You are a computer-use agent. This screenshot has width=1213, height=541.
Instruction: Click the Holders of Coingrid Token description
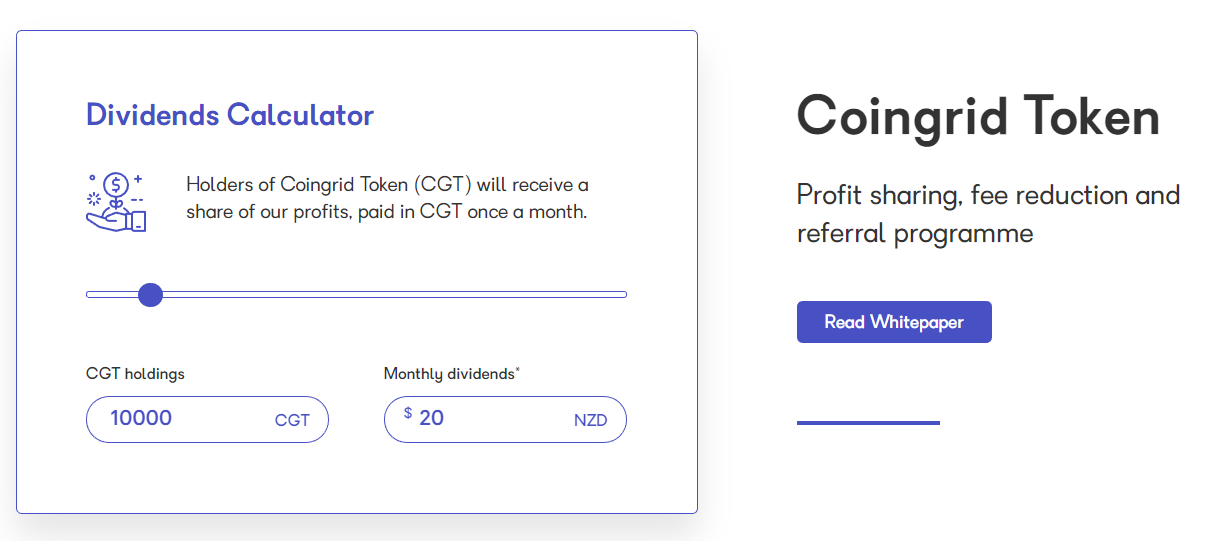click(x=387, y=198)
